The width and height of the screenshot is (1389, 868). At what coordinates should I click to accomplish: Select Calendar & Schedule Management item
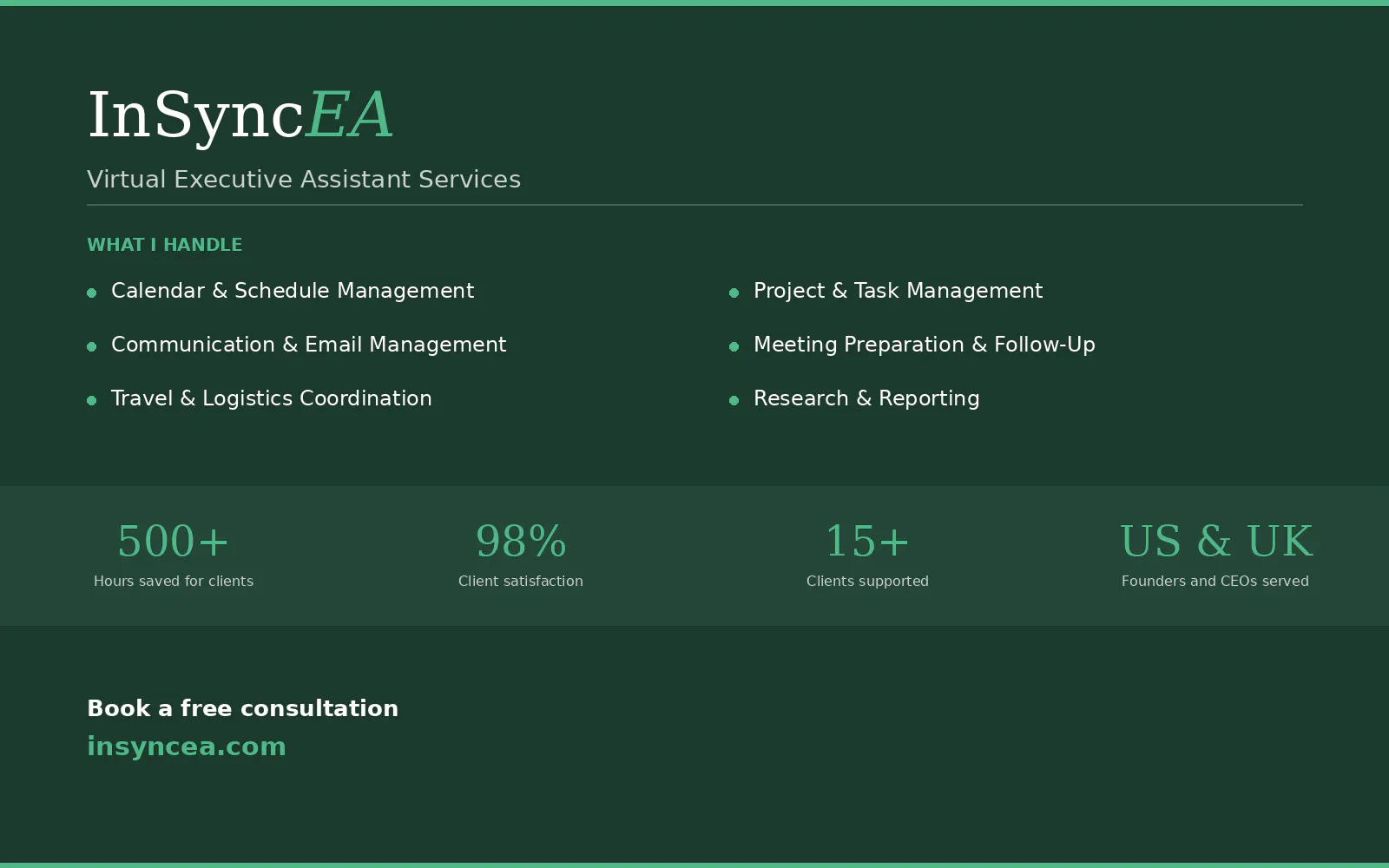coord(293,291)
